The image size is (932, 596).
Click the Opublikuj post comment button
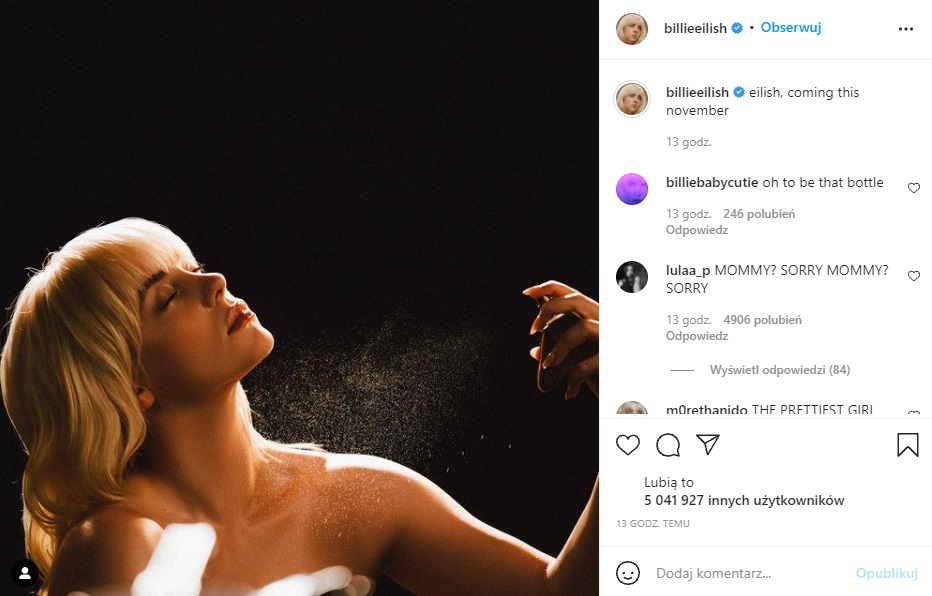886,574
